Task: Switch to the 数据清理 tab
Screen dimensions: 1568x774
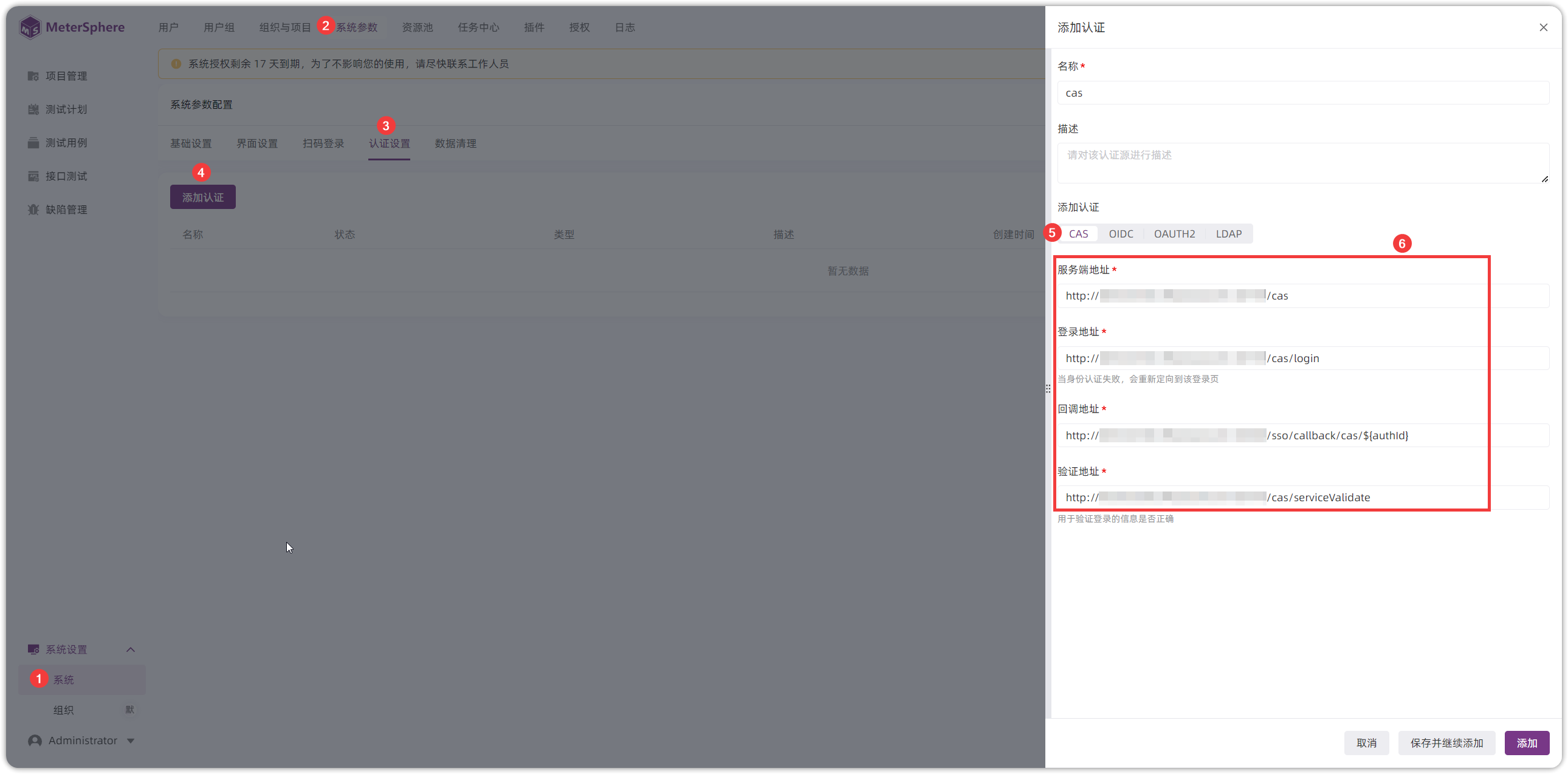Action: click(x=455, y=143)
